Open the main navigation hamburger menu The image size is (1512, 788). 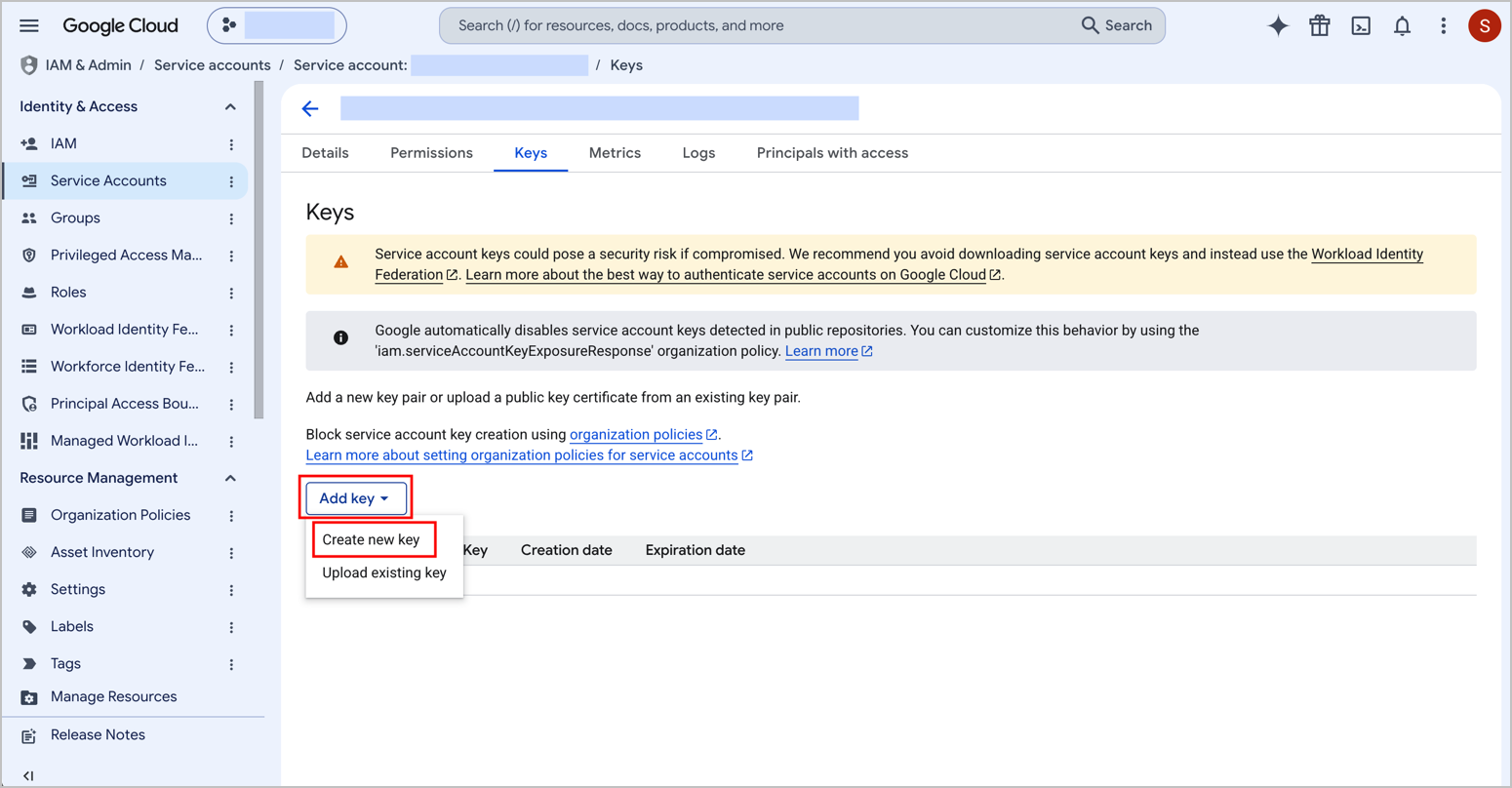pos(29,25)
